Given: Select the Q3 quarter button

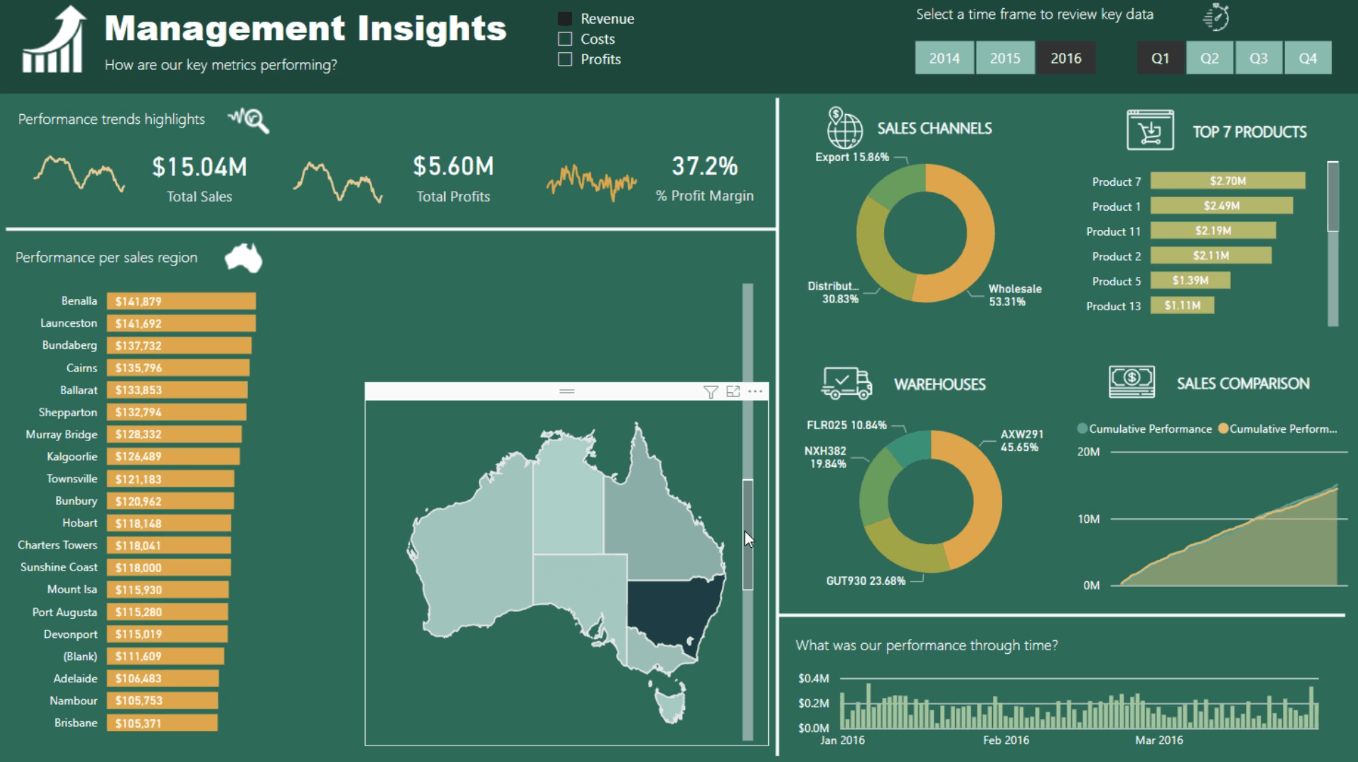Looking at the screenshot, I should (1258, 58).
